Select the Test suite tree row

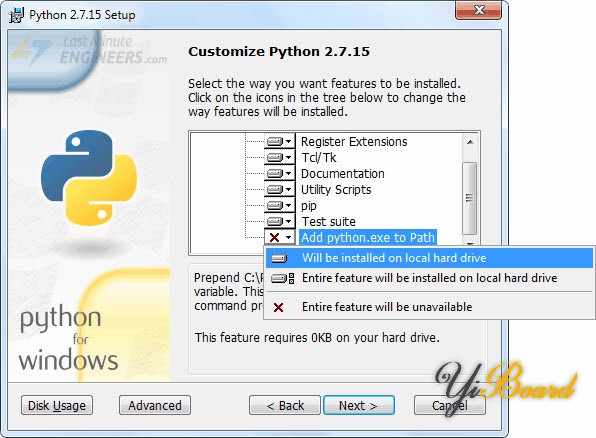[x=329, y=221]
